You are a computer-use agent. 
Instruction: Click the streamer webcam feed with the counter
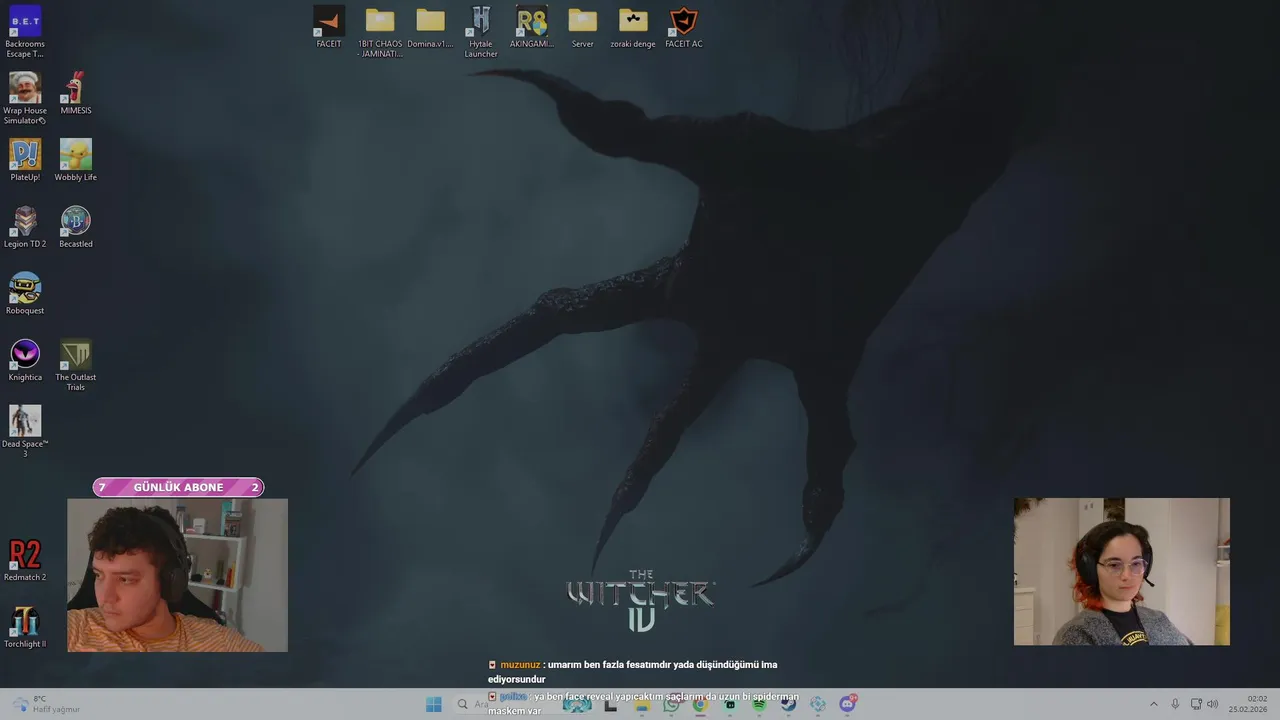(177, 575)
